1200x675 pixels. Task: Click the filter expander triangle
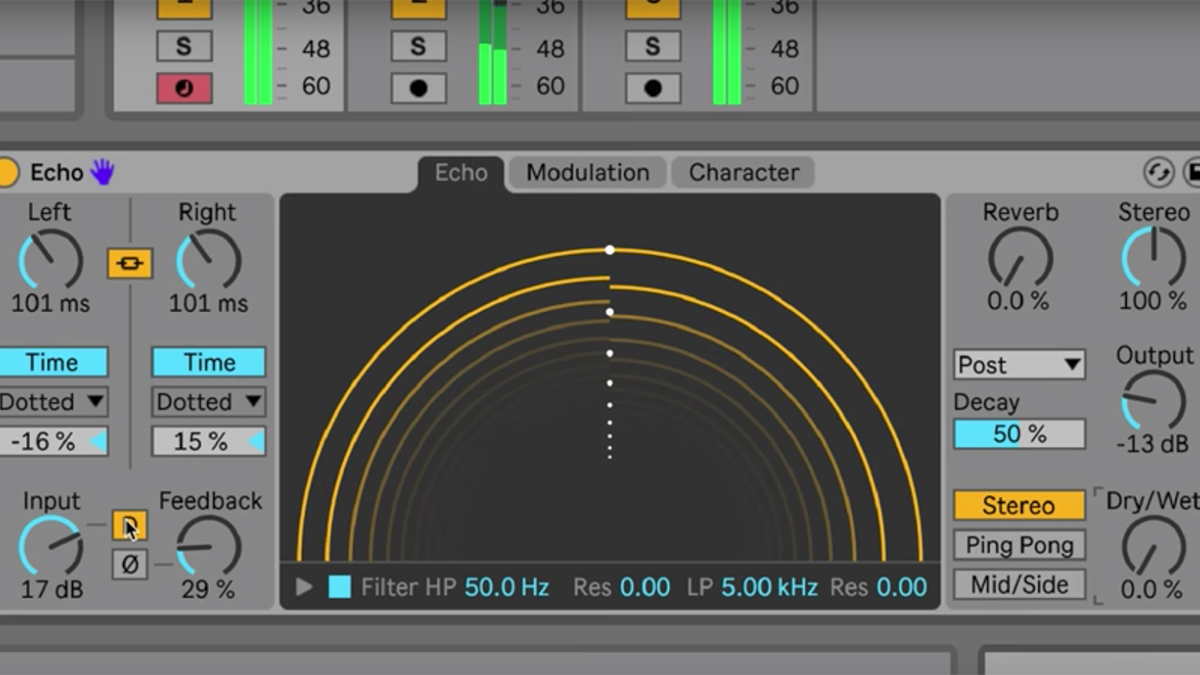pyautogui.click(x=304, y=588)
